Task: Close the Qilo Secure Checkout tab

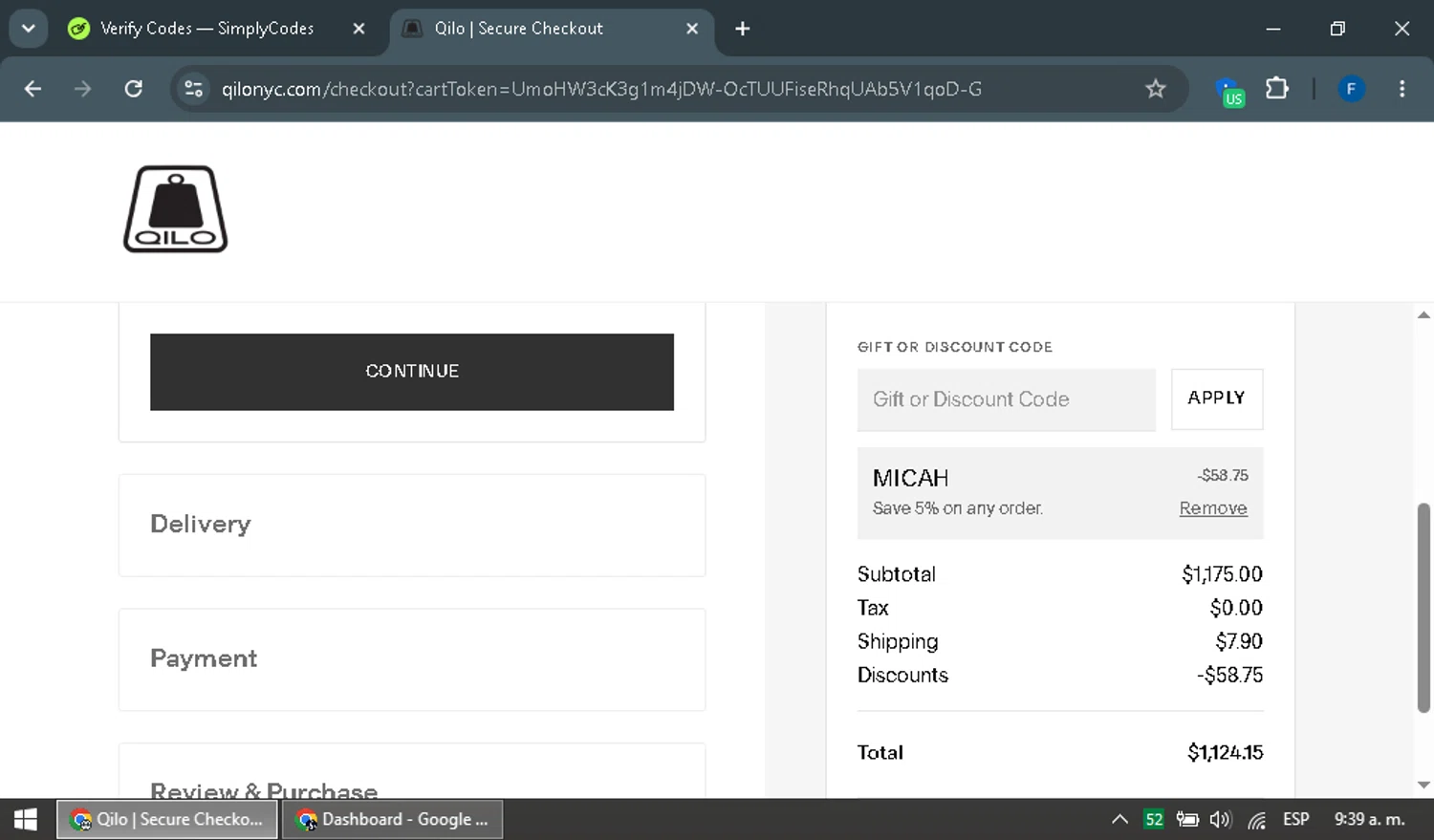Action: point(692,29)
